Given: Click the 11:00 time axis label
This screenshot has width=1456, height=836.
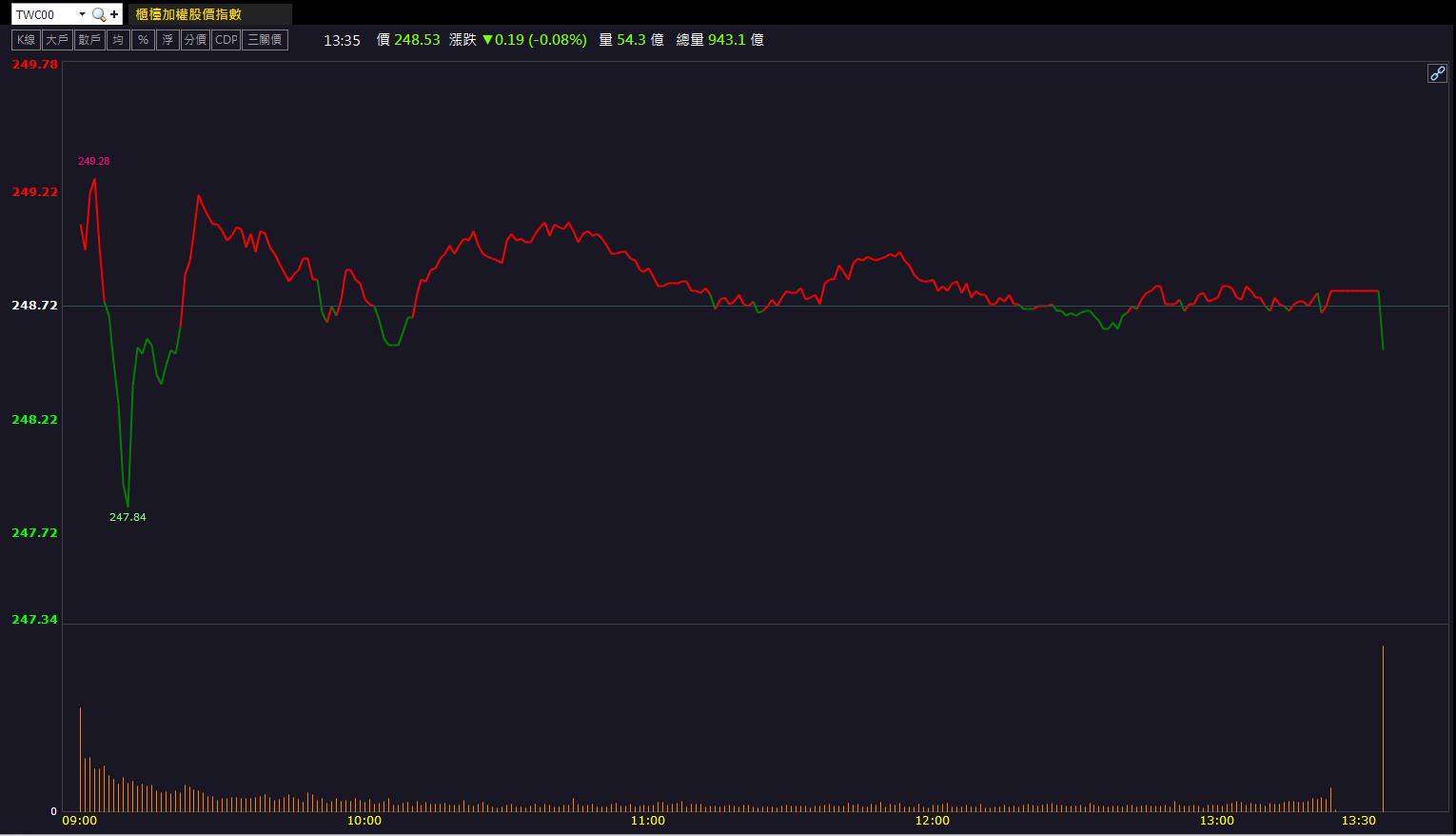Looking at the screenshot, I should (648, 821).
